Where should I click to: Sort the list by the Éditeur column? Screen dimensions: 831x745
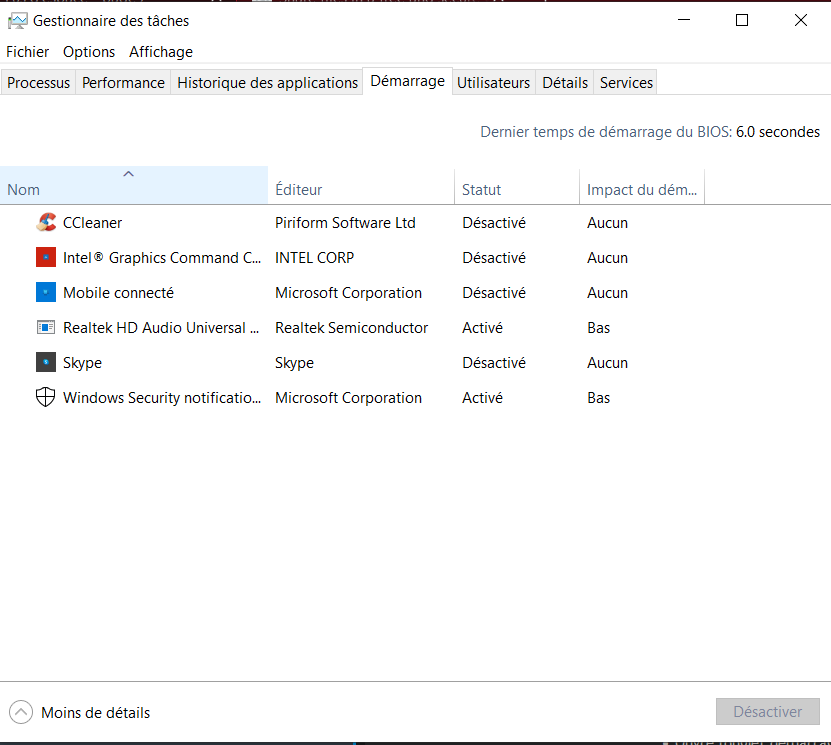[360, 189]
